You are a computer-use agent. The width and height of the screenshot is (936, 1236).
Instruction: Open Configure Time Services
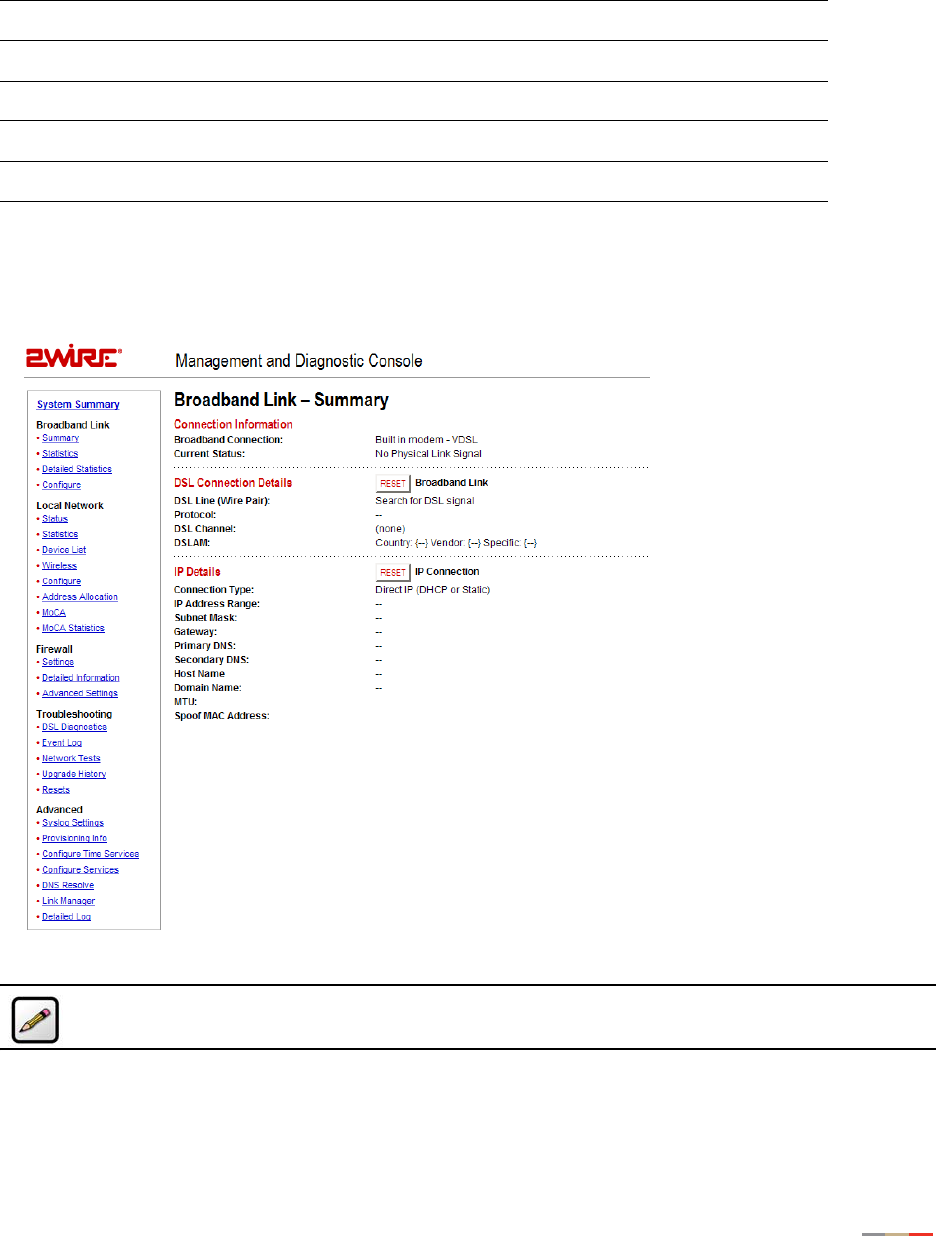(x=90, y=854)
